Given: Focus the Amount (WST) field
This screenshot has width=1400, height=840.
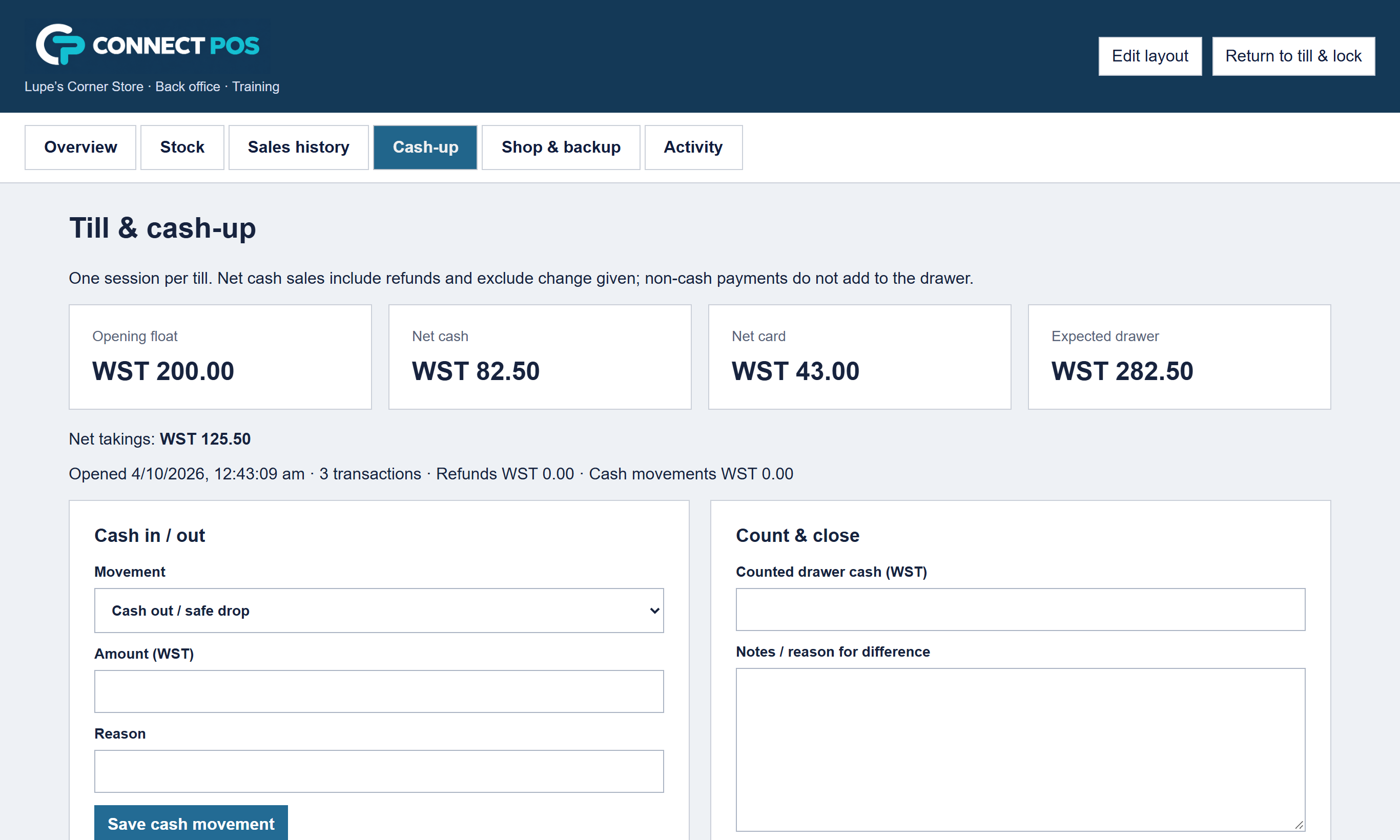Looking at the screenshot, I should pyautogui.click(x=379, y=691).
